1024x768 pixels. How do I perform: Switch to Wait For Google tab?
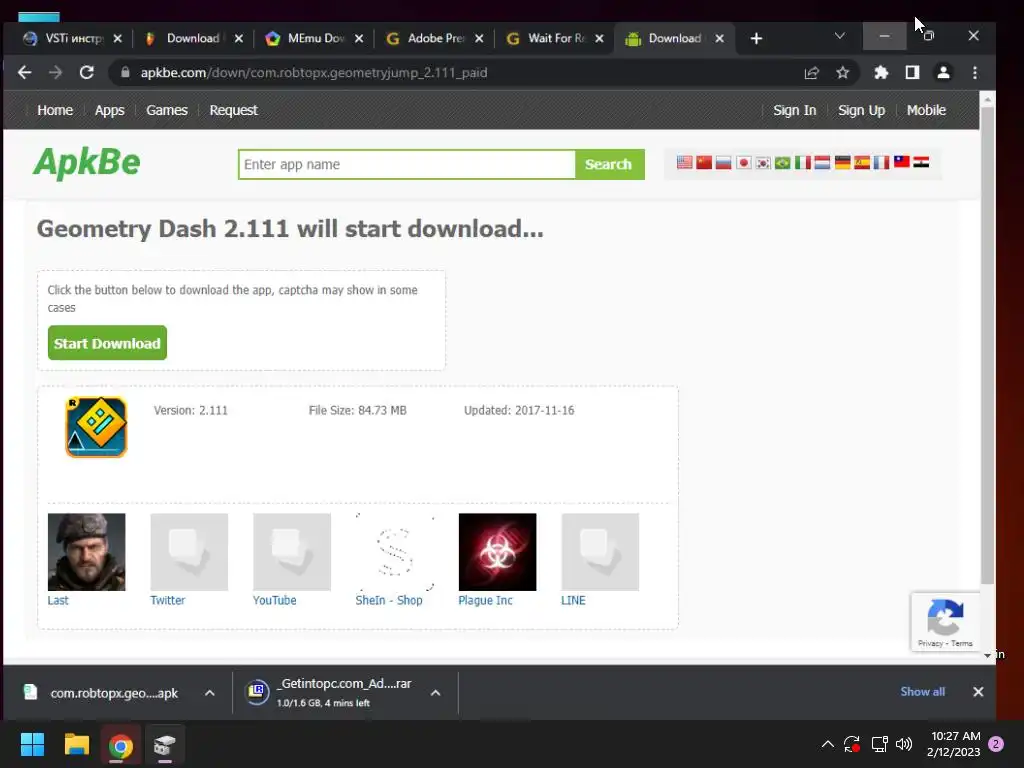[x=555, y=39]
